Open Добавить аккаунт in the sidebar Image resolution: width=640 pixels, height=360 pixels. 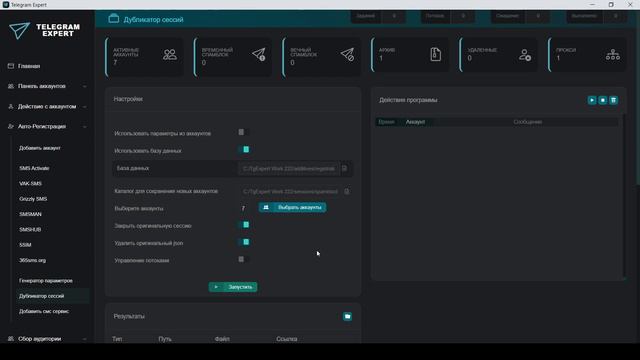click(40, 148)
